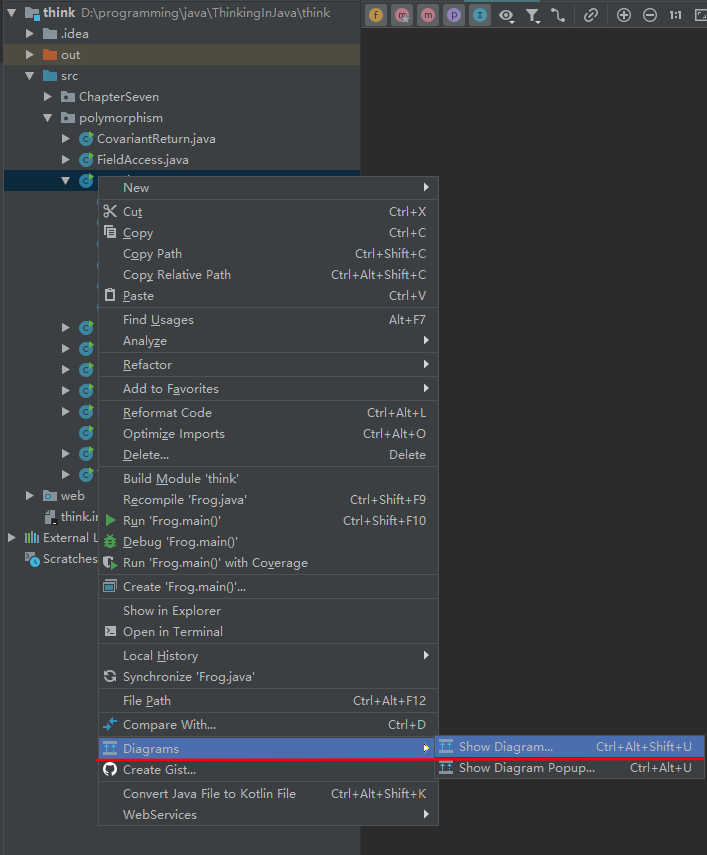
Task: Collapse the src folder
Action: coord(30,76)
